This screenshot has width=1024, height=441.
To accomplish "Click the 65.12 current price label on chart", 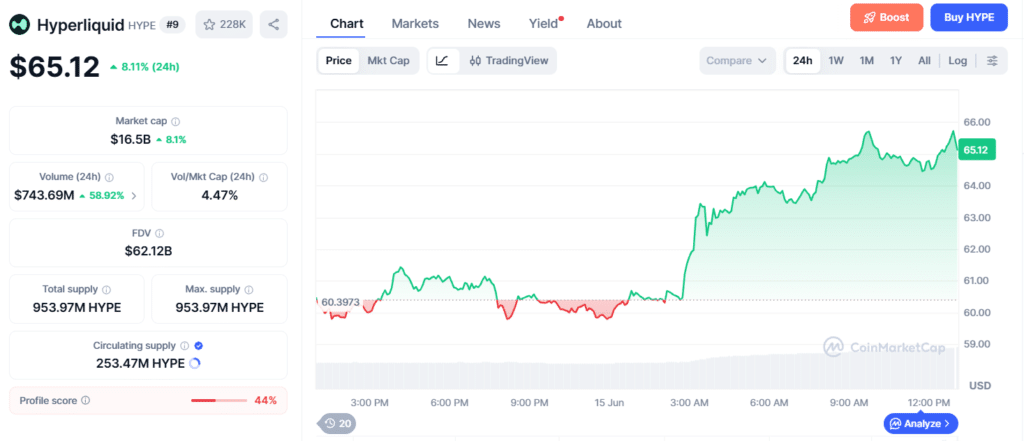I will point(975,150).
